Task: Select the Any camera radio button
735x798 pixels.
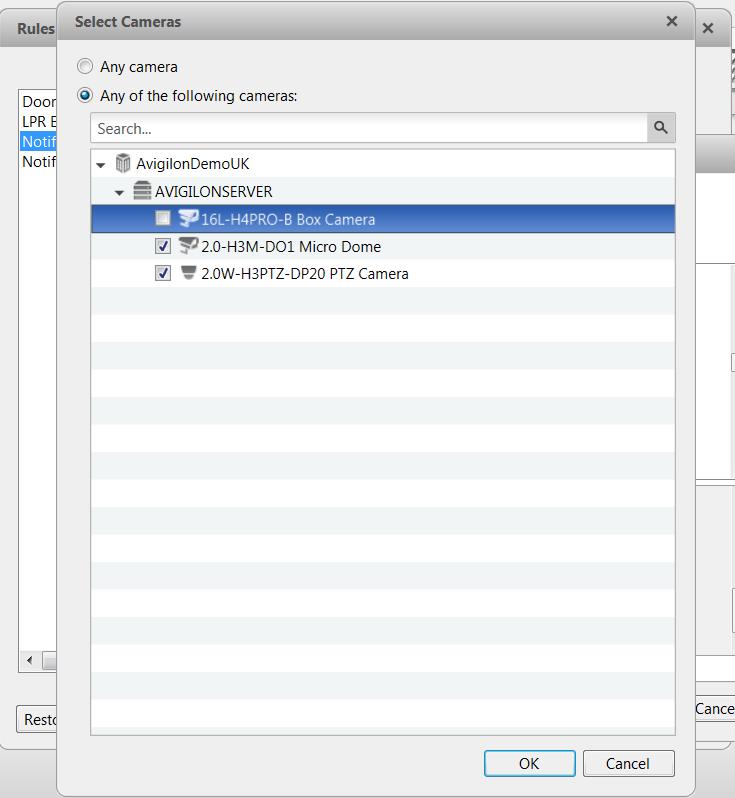Action: click(84, 66)
